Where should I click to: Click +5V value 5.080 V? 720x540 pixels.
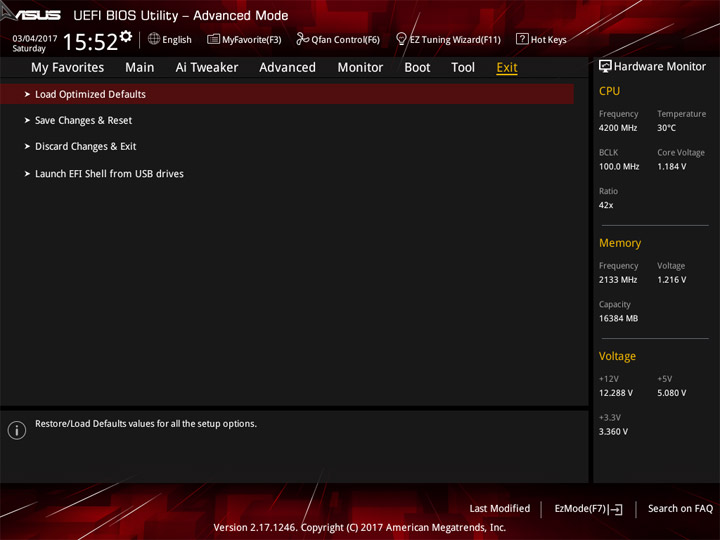click(x=672, y=393)
